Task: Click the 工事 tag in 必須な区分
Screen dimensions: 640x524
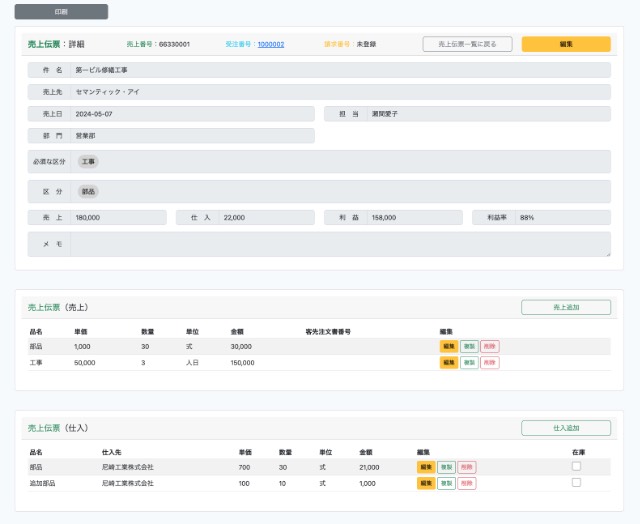Action: (88, 162)
